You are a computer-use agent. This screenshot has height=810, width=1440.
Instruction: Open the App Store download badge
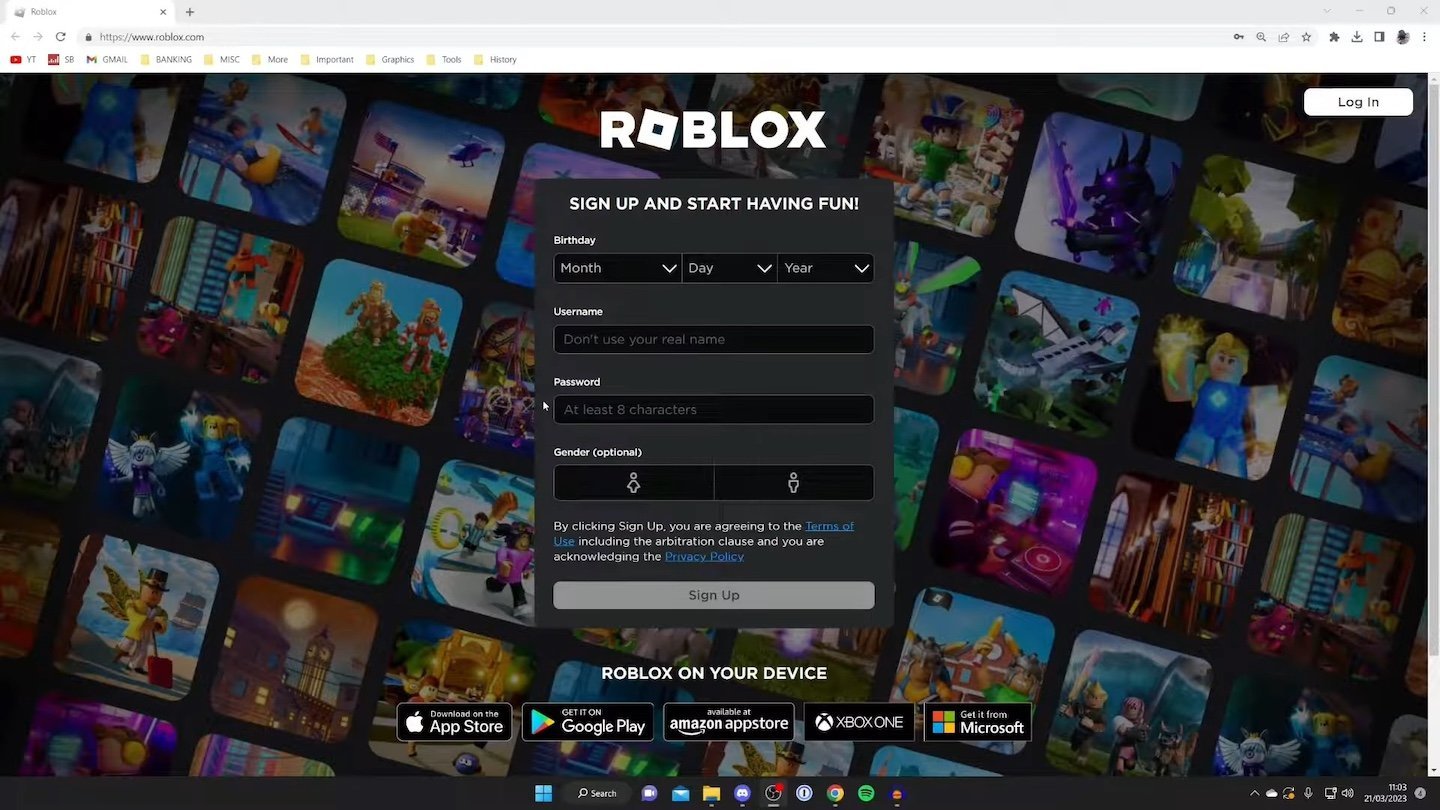point(454,722)
